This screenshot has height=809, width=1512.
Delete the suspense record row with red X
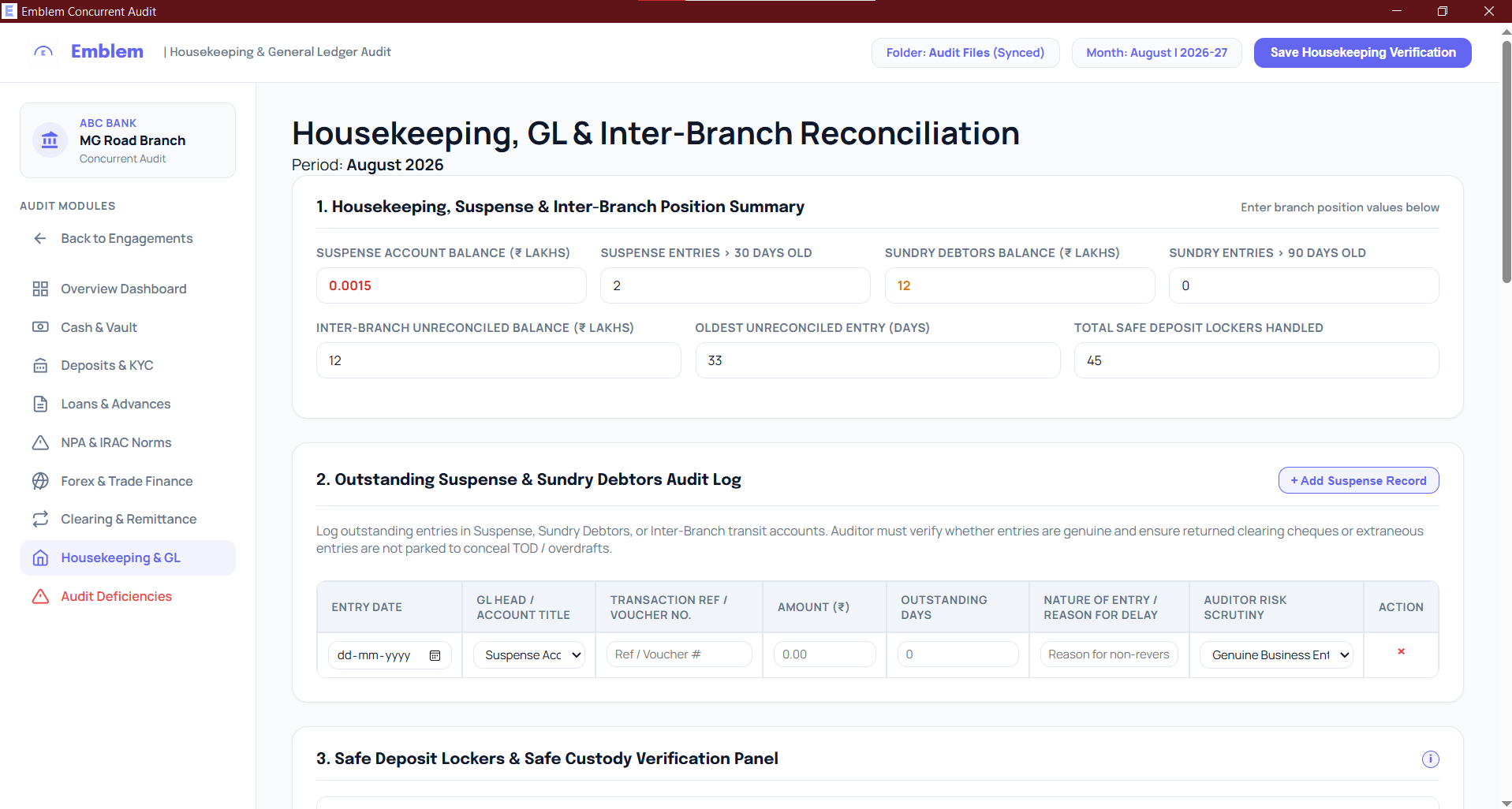coord(1401,651)
